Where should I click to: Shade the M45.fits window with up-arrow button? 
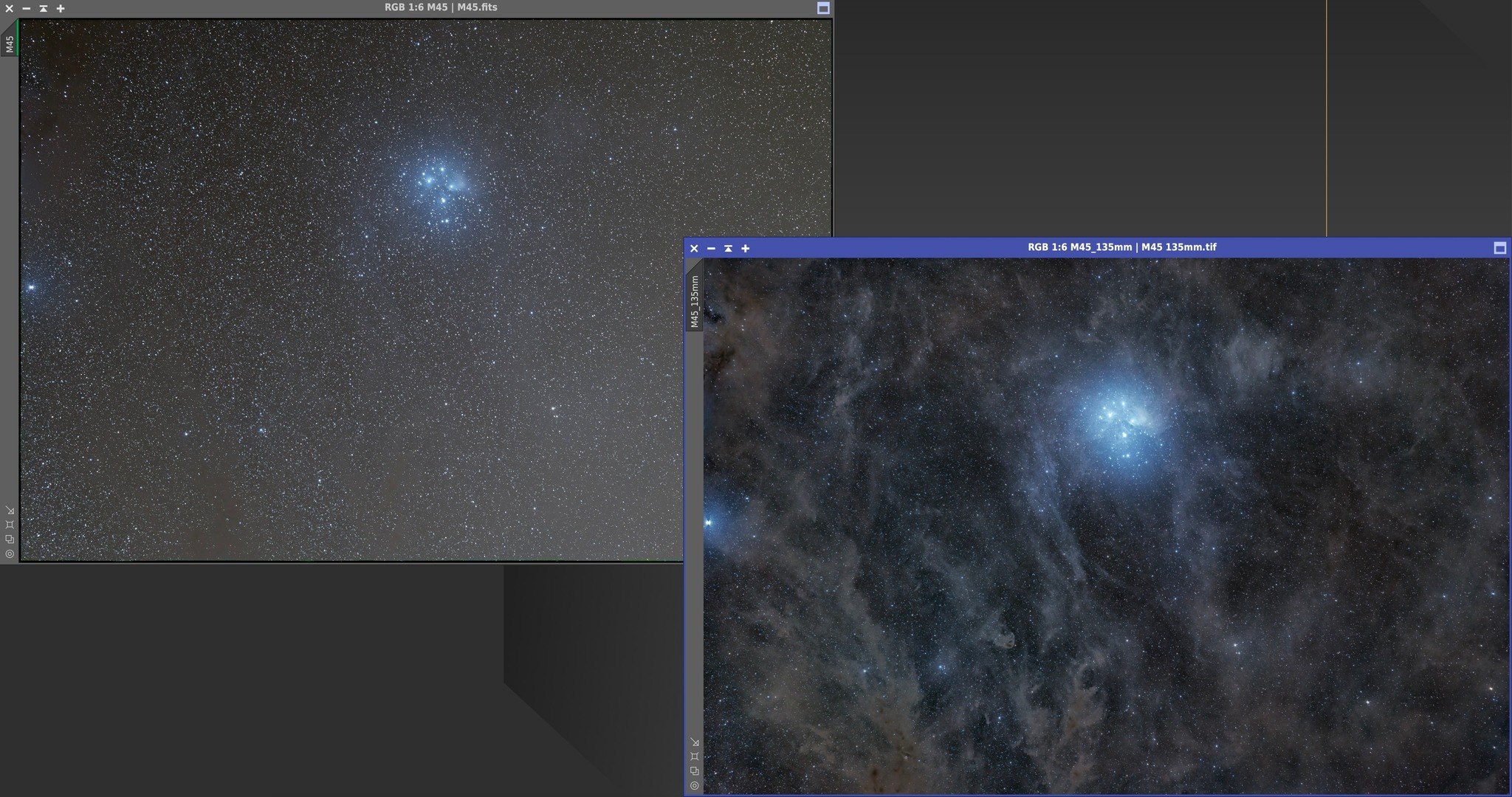tap(44, 8)
